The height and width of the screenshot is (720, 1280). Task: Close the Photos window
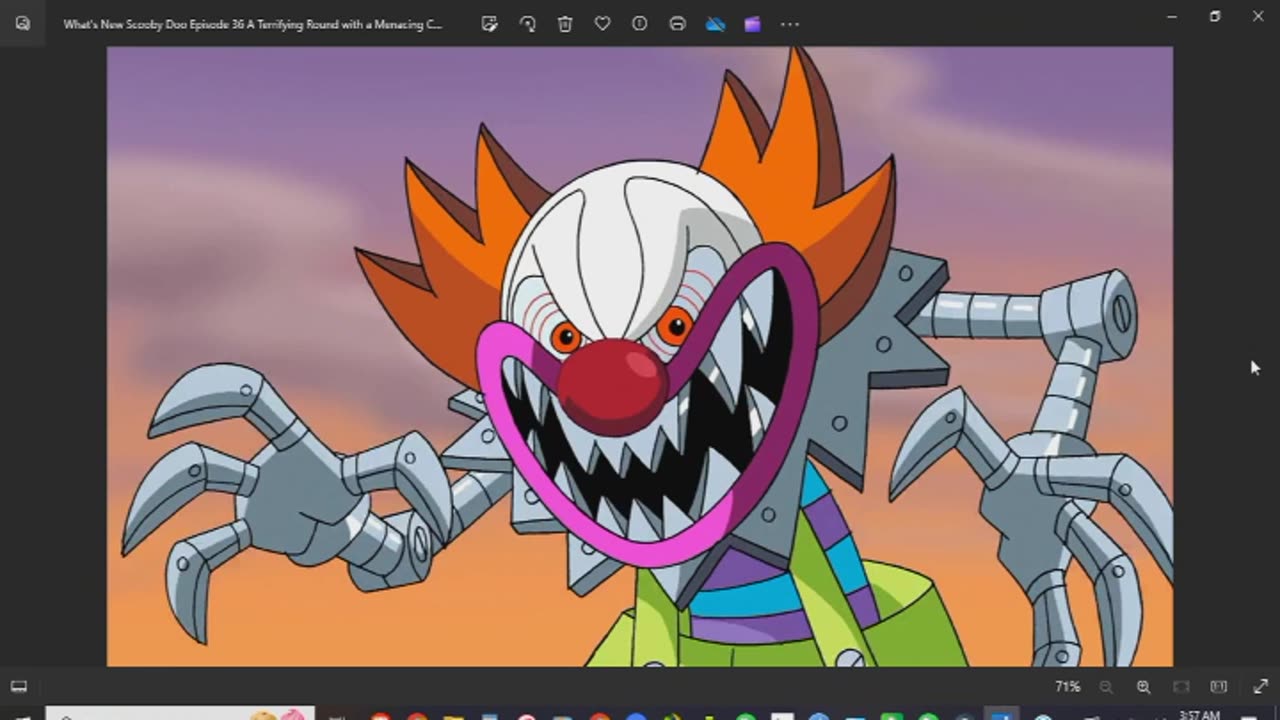[1258, 17]
